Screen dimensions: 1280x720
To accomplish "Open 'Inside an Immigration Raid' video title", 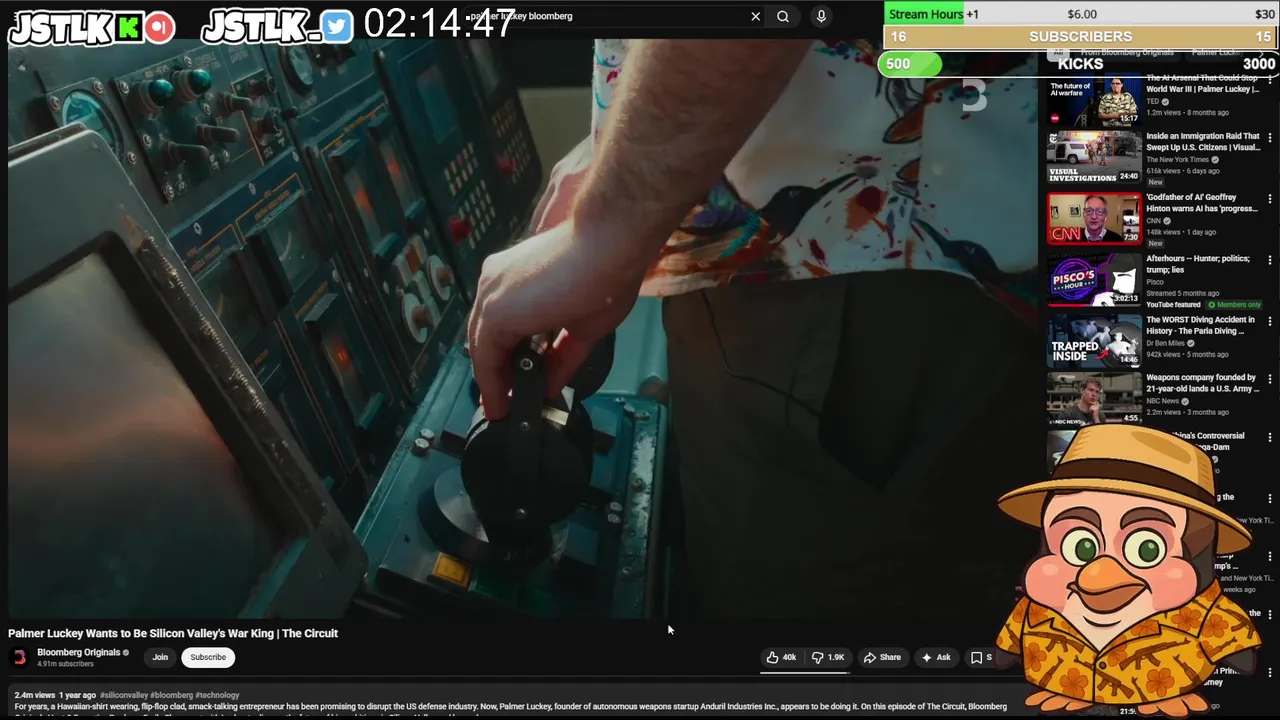I will [x=1203, y=142].
